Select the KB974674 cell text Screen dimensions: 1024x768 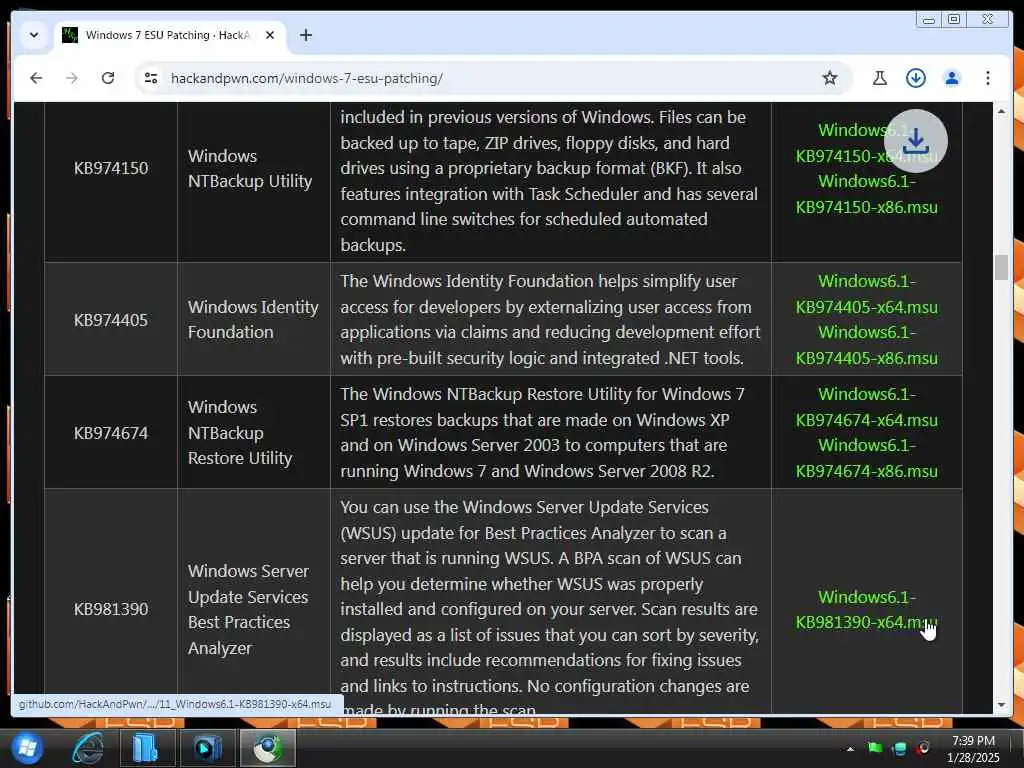tap(111, 433)
